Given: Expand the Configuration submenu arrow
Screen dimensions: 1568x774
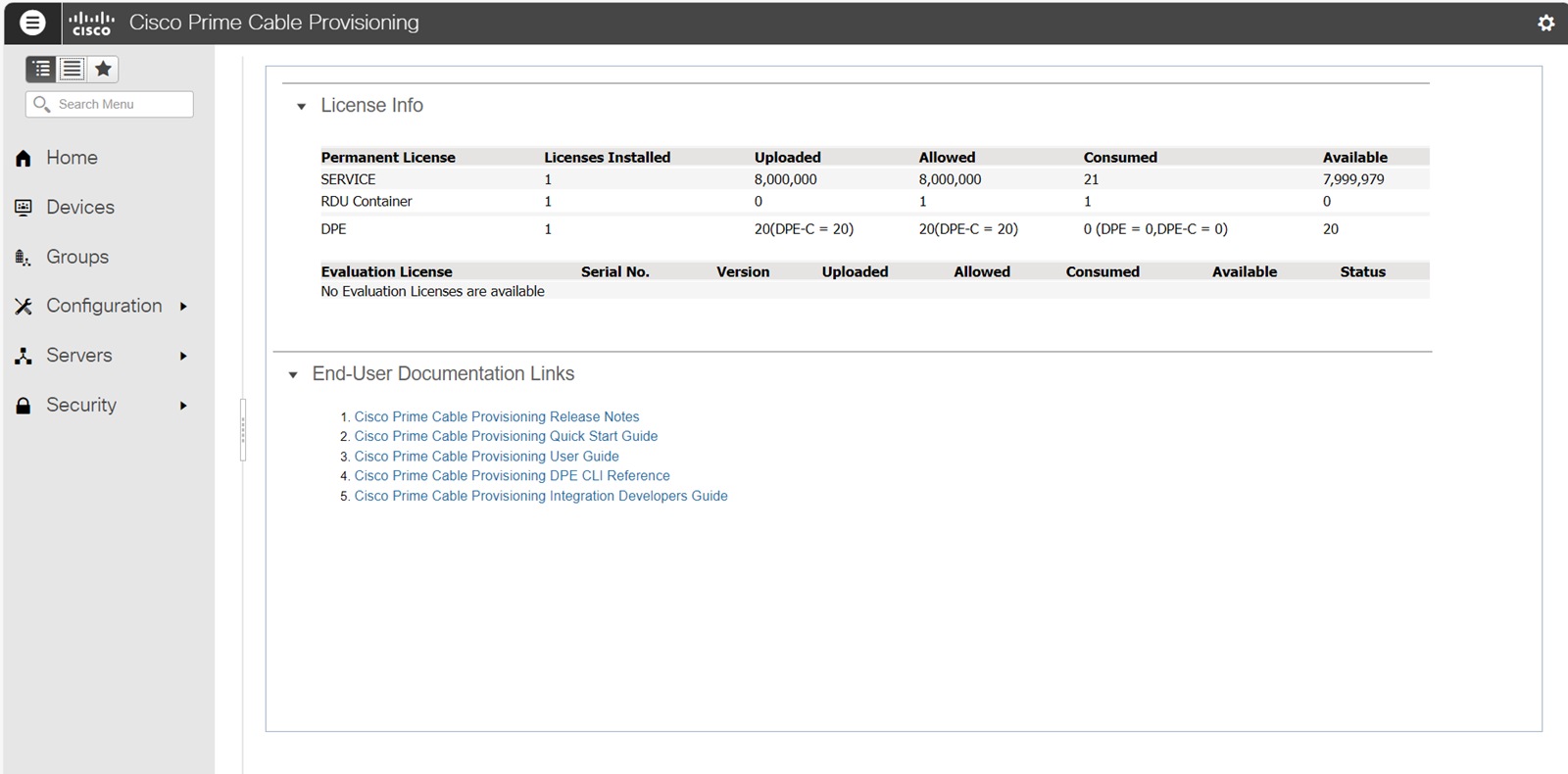Looking at the screenshot, I should pyautogui.click(x=183, y=307).
